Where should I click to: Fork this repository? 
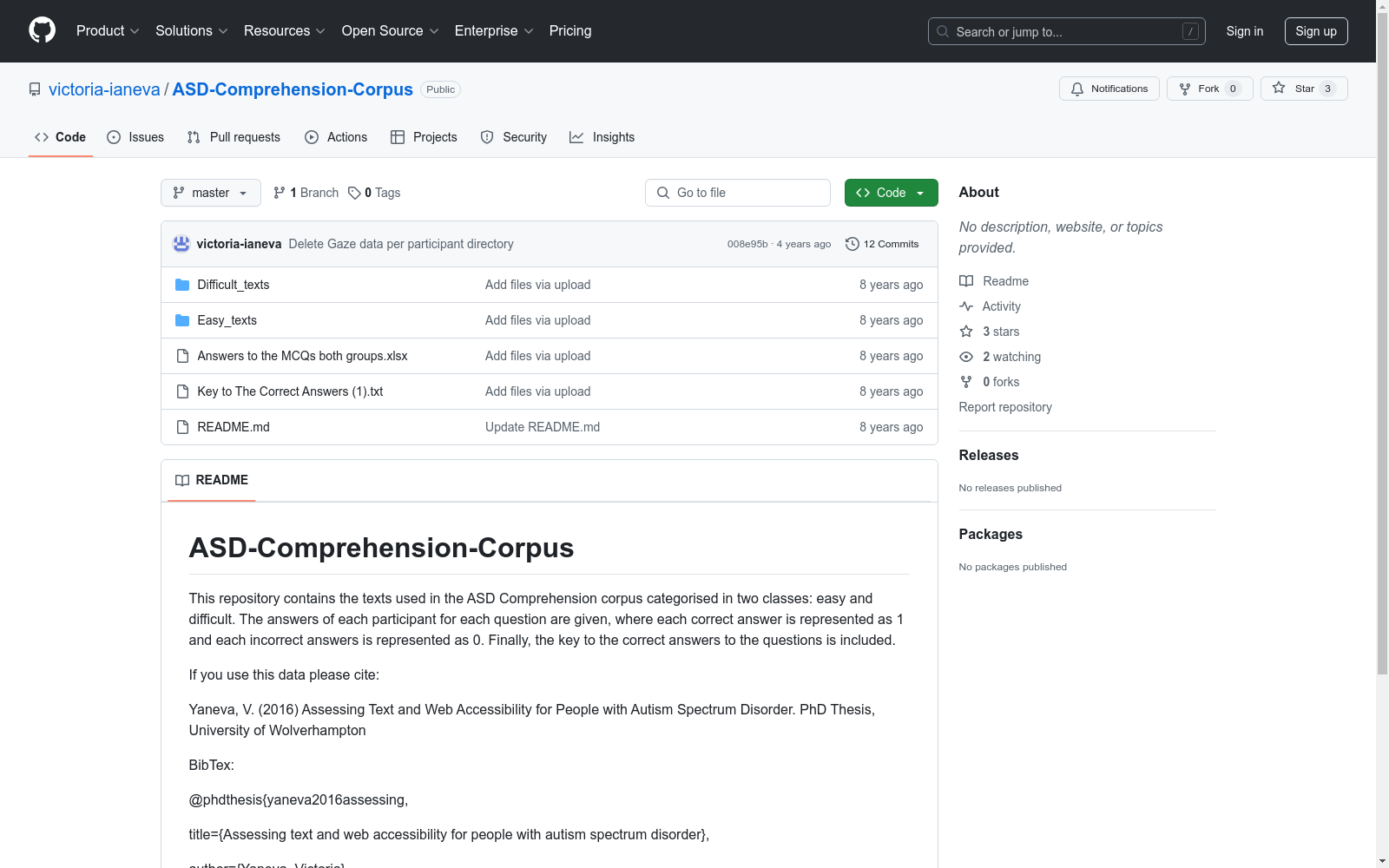[1209, 89]
